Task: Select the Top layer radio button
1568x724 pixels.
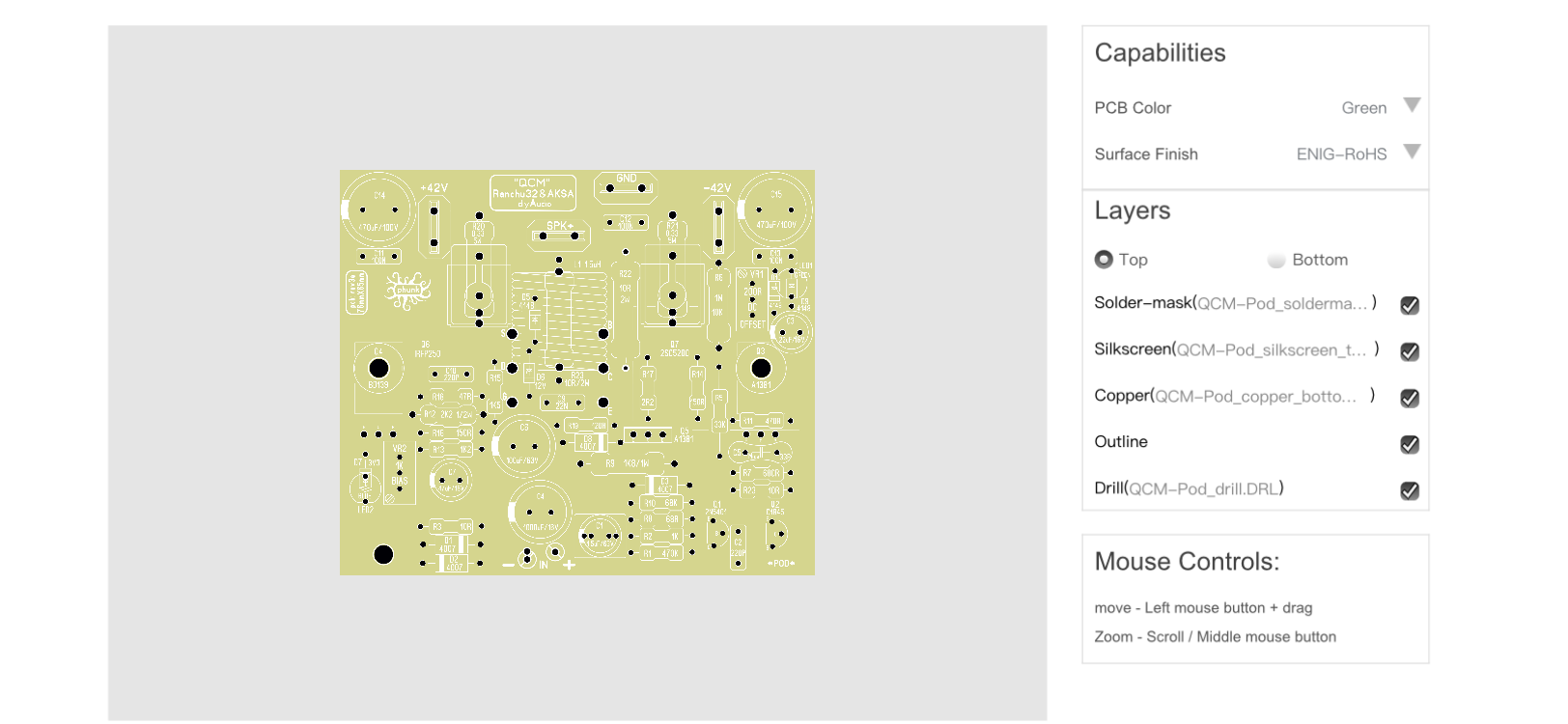Action: (1104, 260)
